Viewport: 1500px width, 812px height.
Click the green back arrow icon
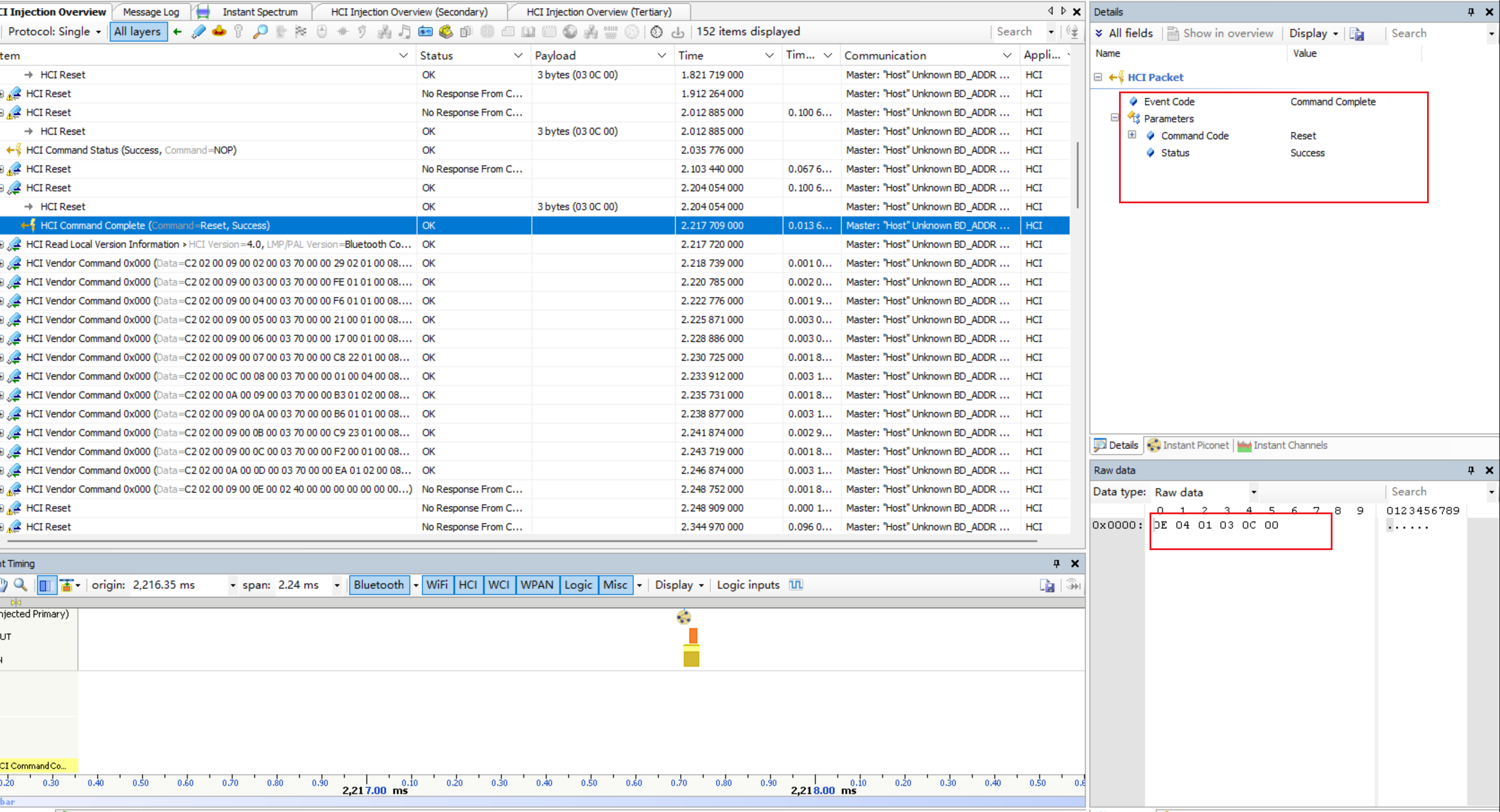click(178, 32)
